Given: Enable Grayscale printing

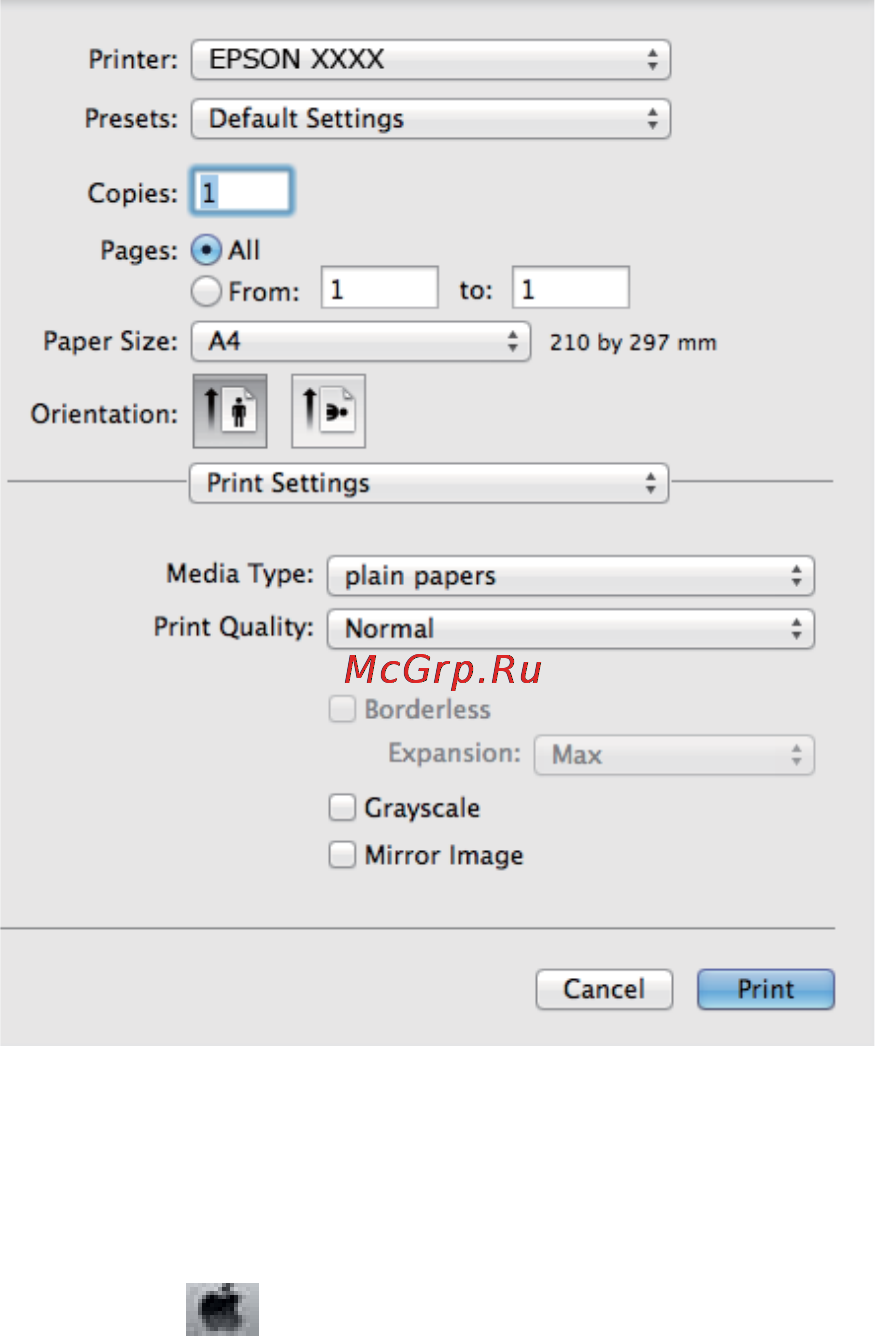Looking at the screenshot, I should coord(342,806).
